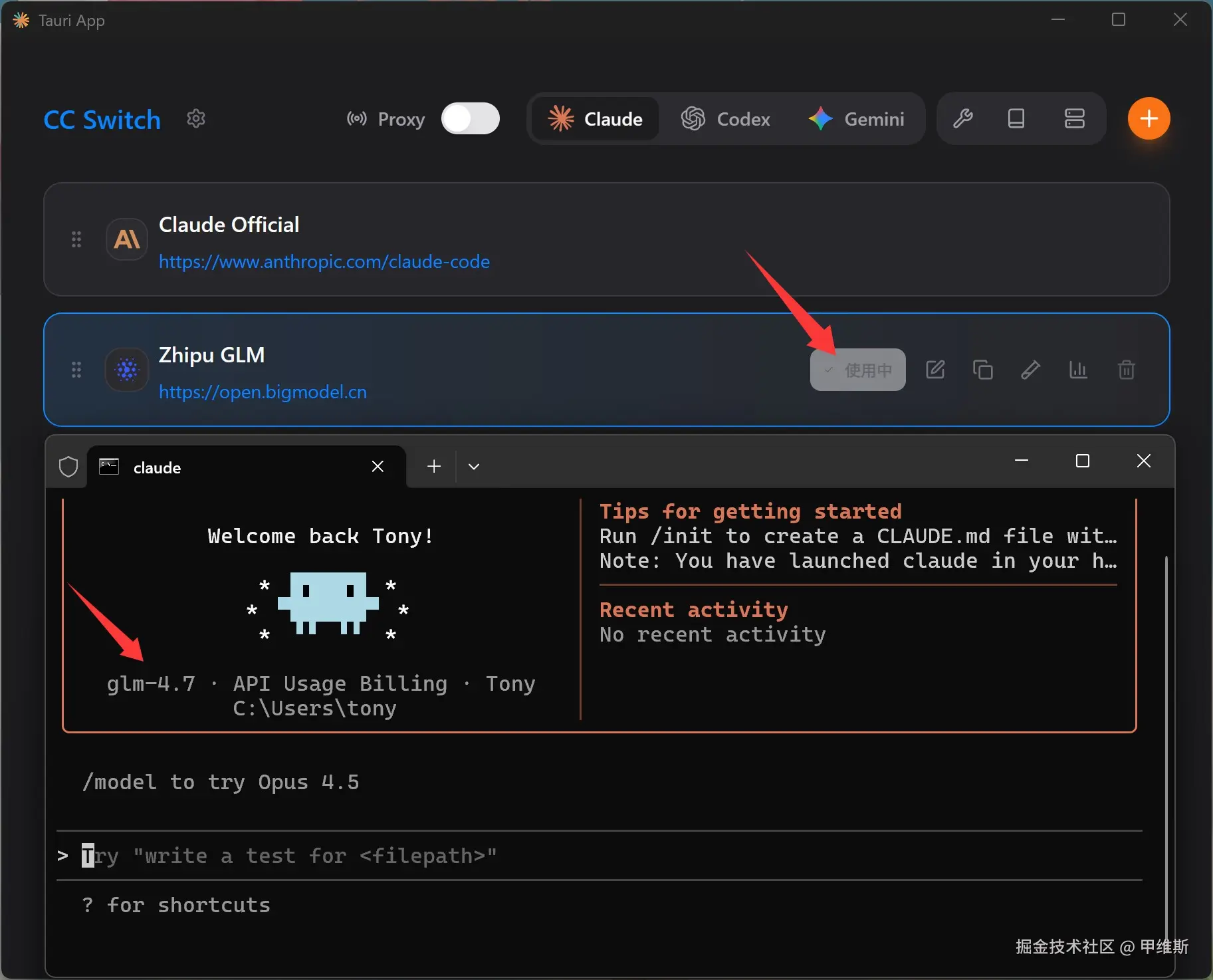Delete Zhipu GLM with the trash icon

point(1127,370)
